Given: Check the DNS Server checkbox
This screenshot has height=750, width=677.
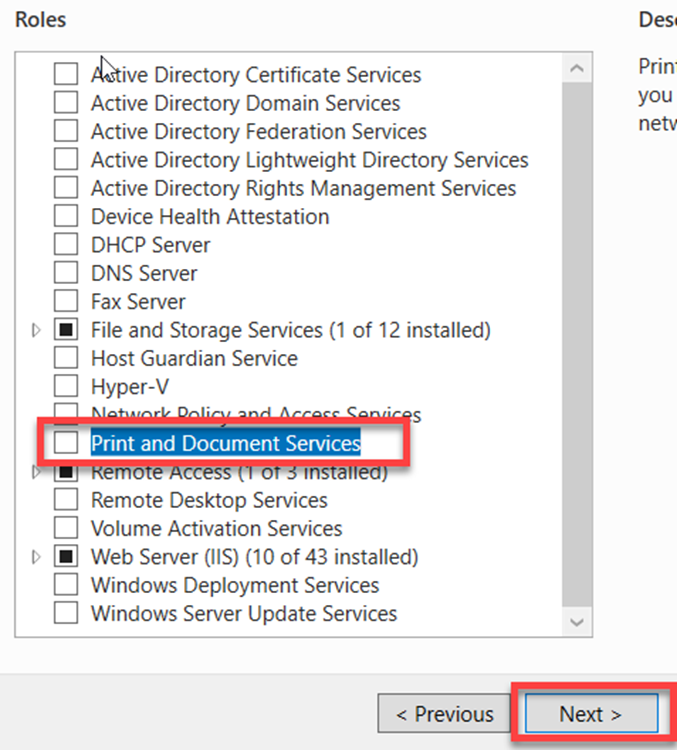Looking at the screenshot, I should 65,273.
